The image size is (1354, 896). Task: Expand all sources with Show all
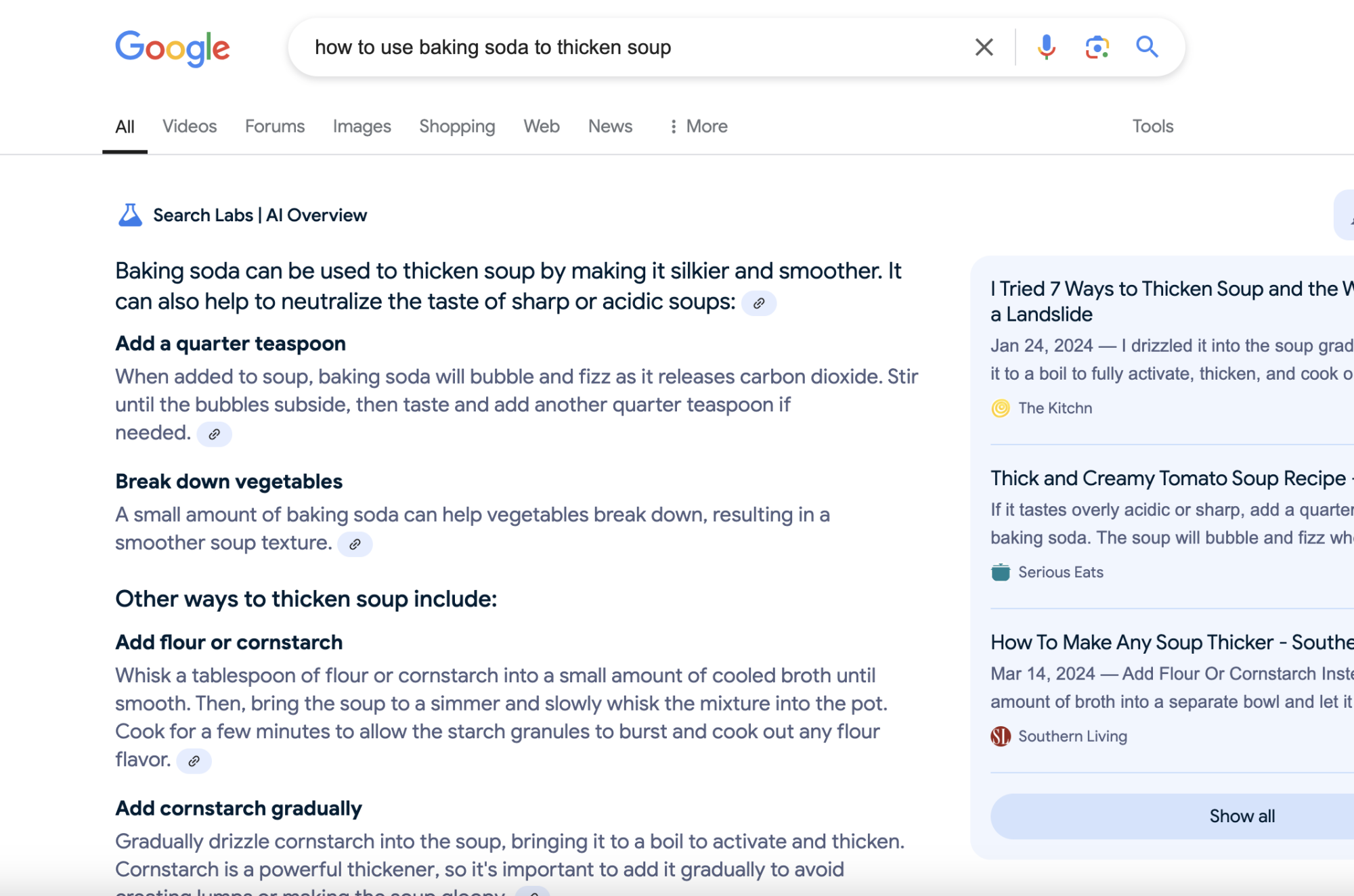pos(1241,816)
